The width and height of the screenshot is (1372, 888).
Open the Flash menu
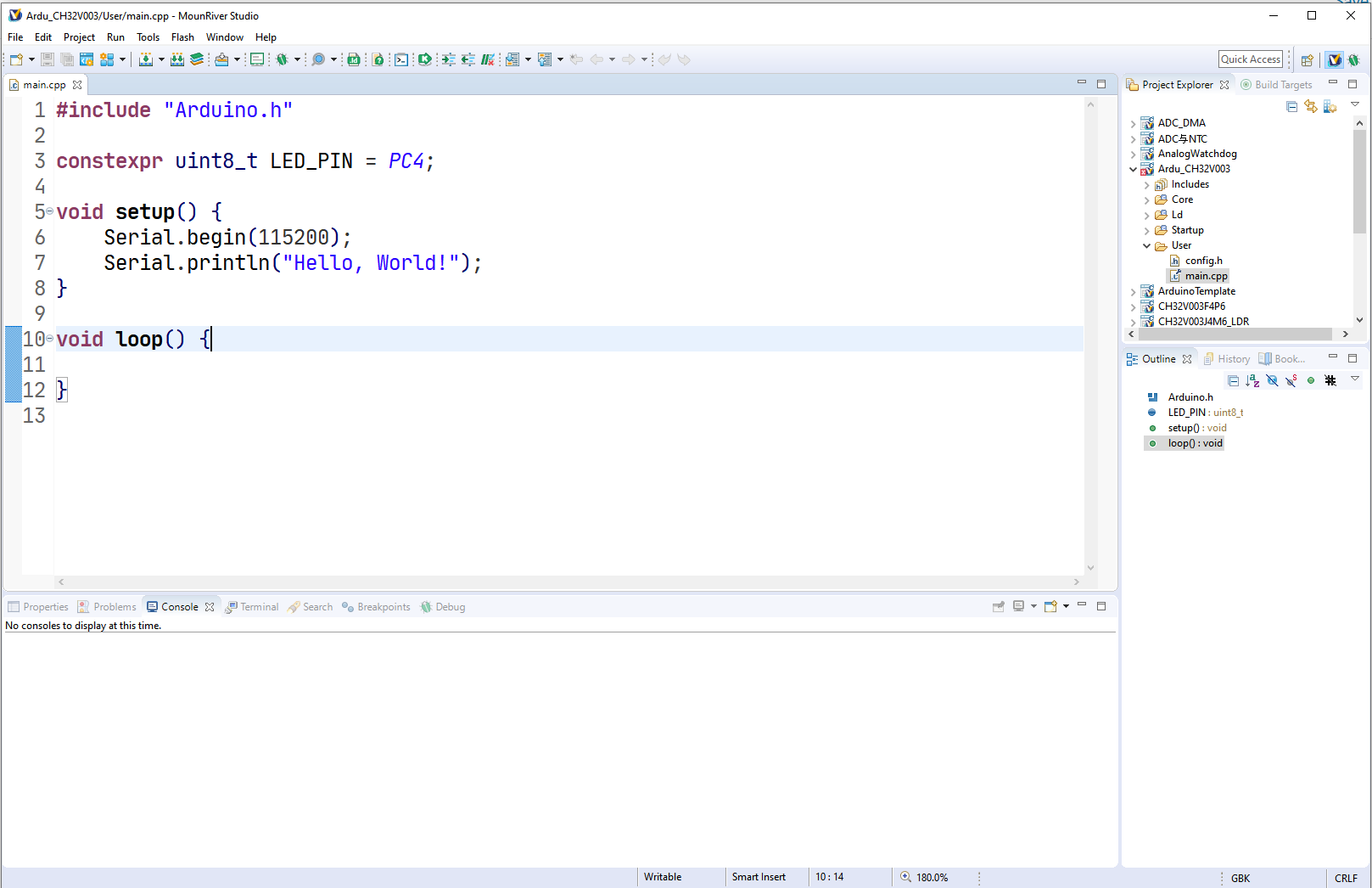(x=182, y=37)
